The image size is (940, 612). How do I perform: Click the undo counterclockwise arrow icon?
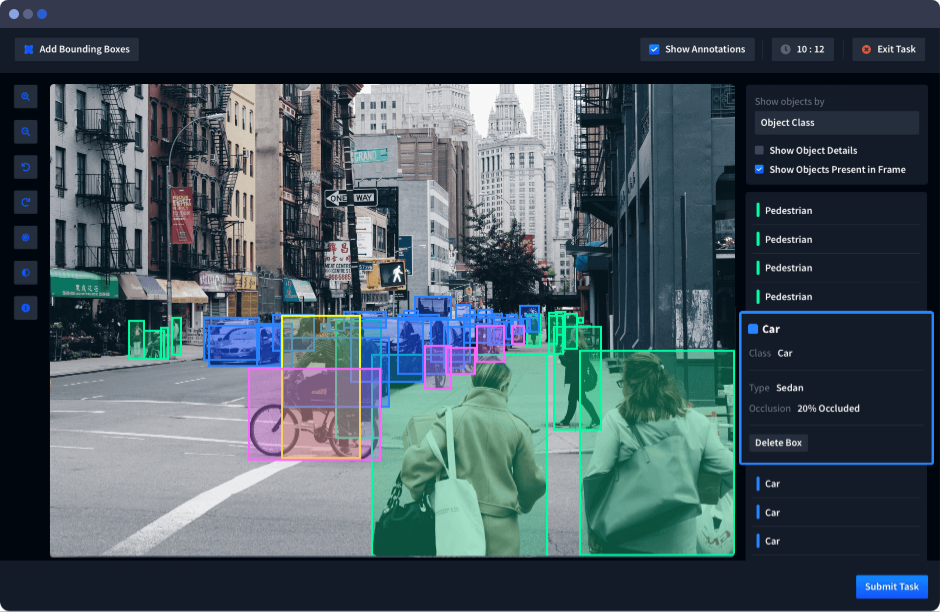click(x=26, y=166)
